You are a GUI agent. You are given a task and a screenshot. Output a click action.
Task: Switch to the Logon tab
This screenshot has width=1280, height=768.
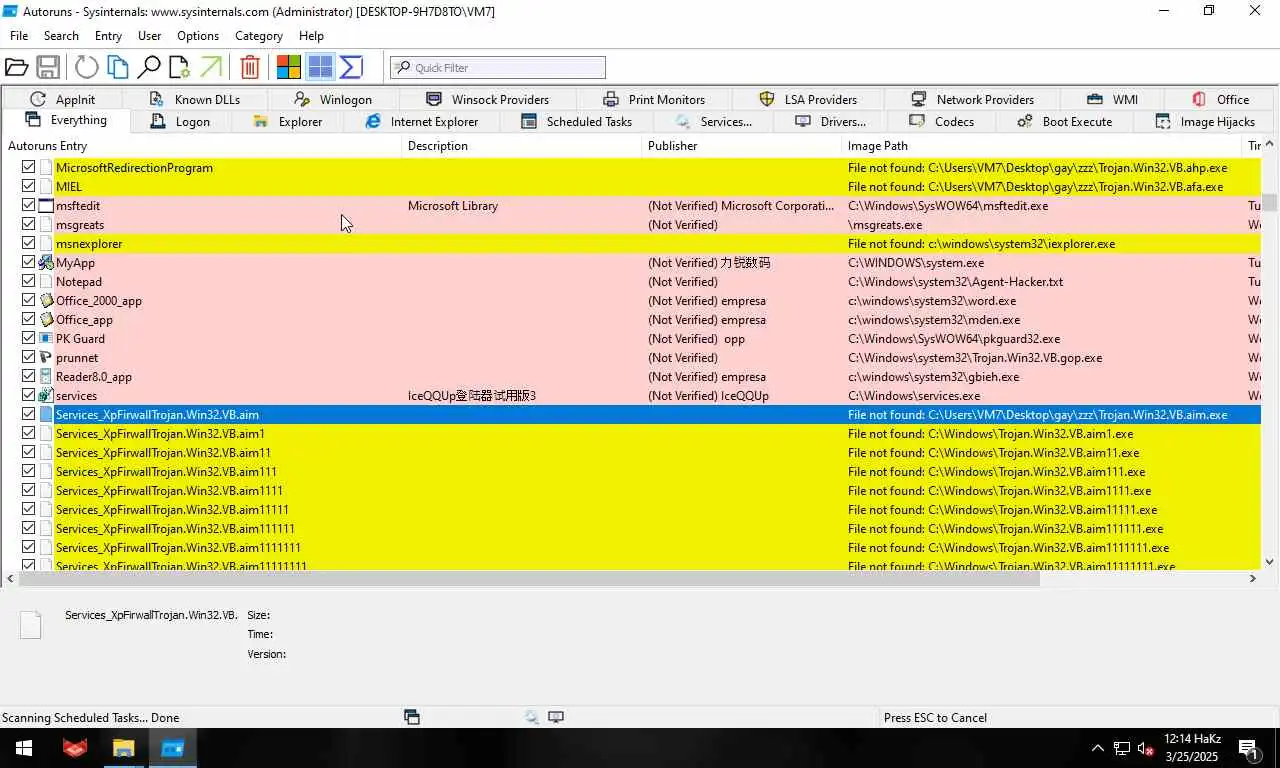(x=180, y=121)
